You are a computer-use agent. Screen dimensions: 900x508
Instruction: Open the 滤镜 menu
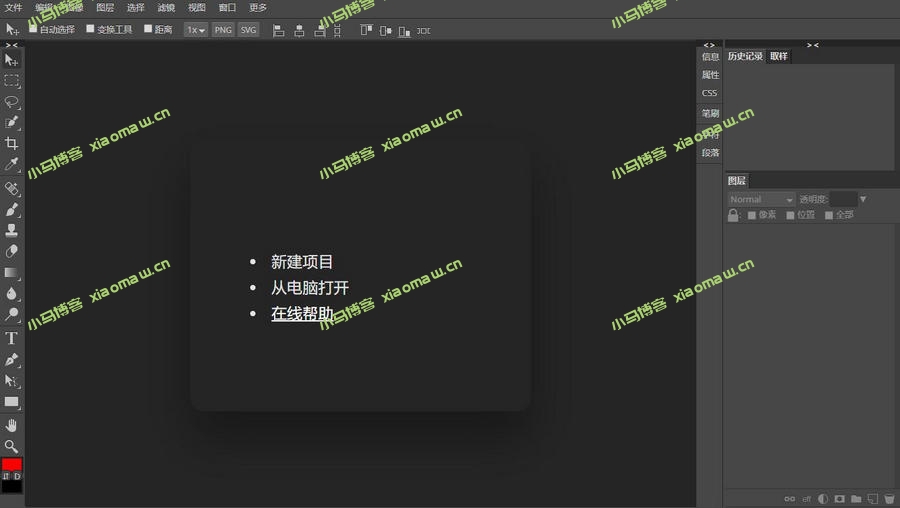(166, 8)
